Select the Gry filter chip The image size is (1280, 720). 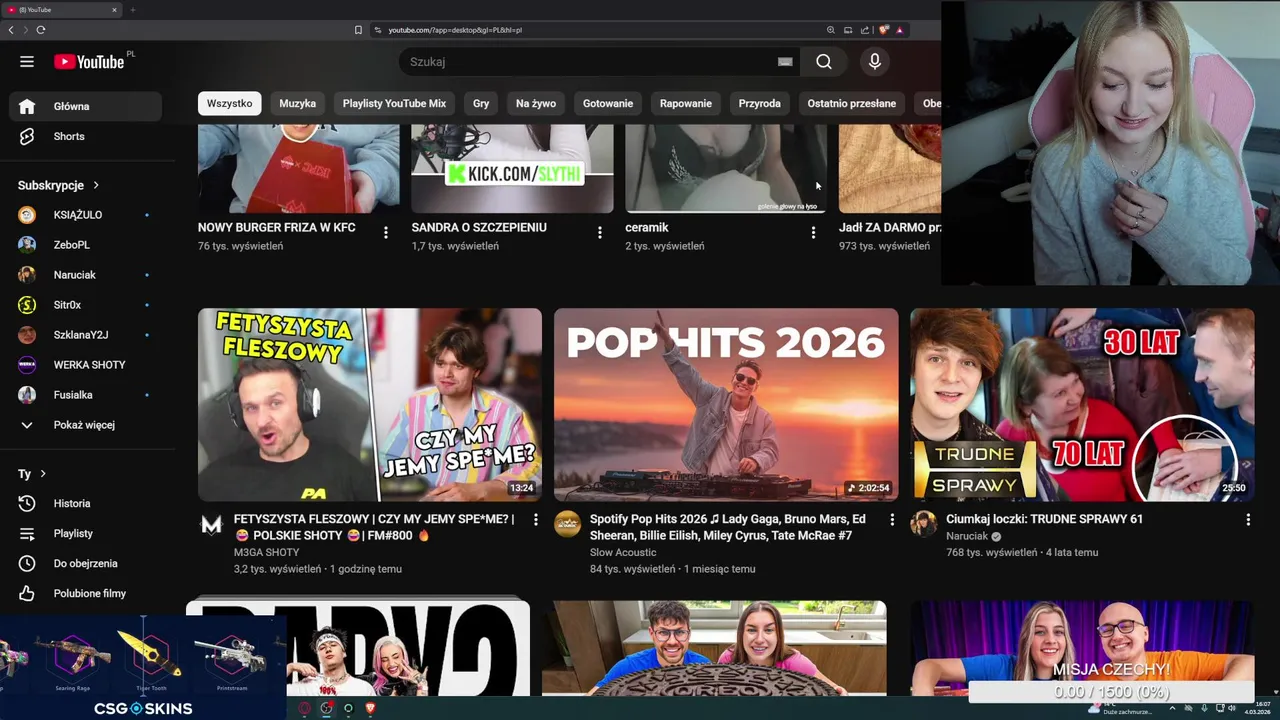[481, 103]
